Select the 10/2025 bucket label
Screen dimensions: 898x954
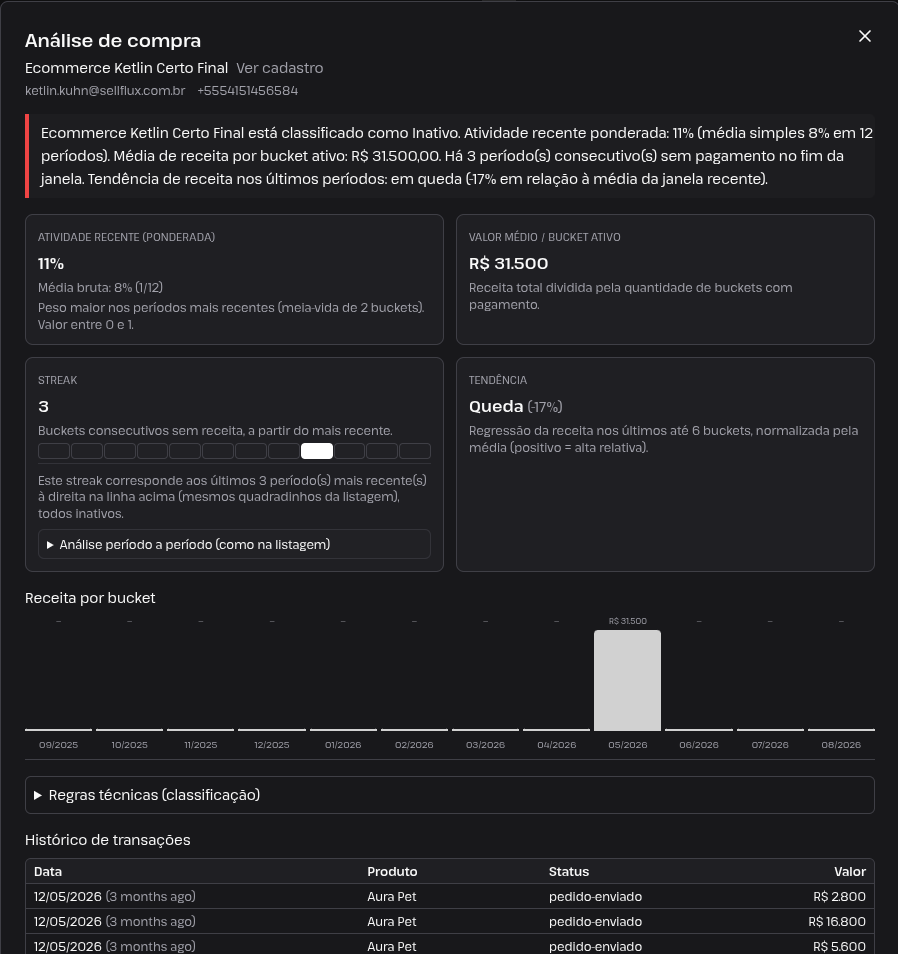click(x=130, y=745)
